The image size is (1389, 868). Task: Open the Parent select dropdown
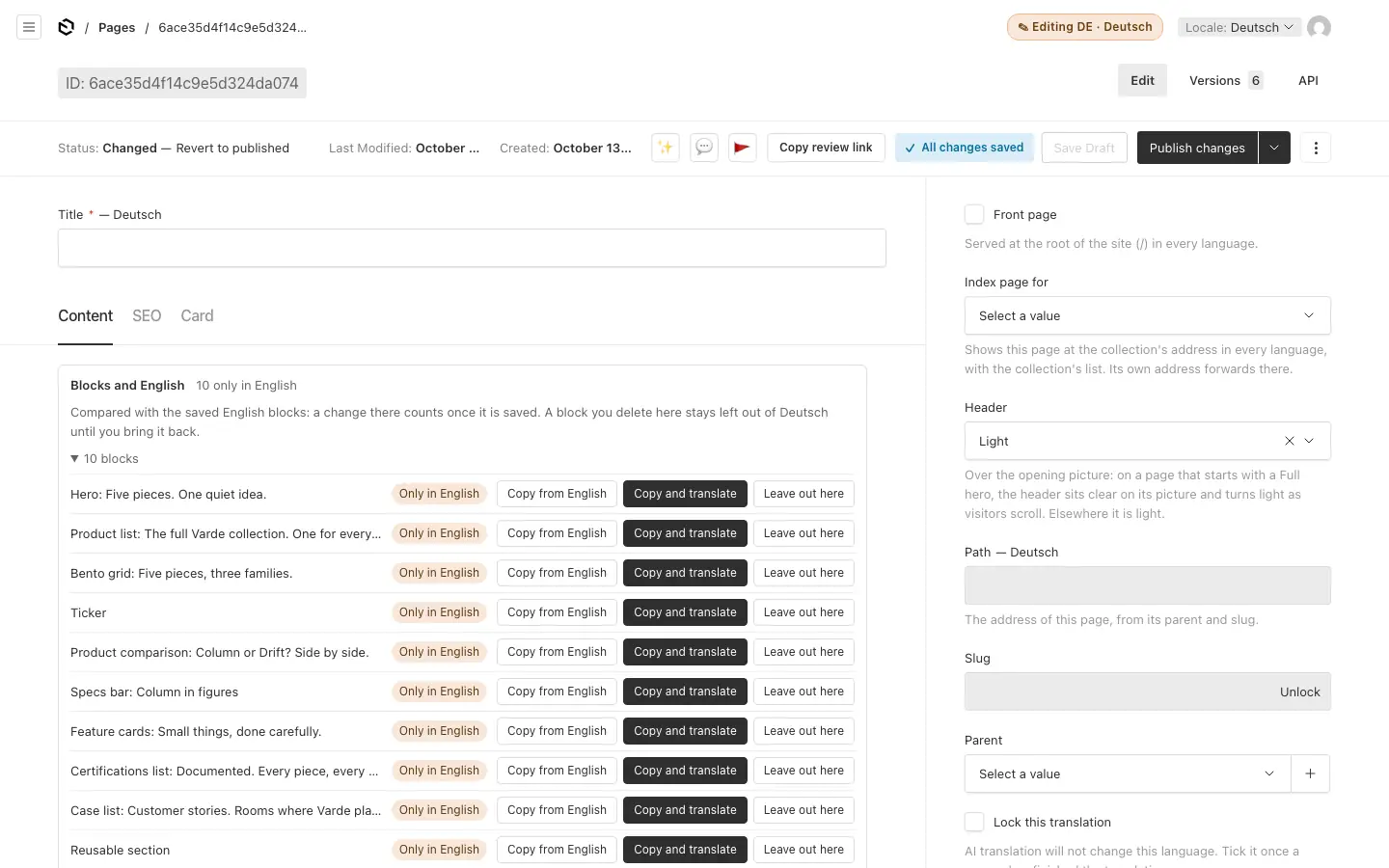coord(1127,773)
